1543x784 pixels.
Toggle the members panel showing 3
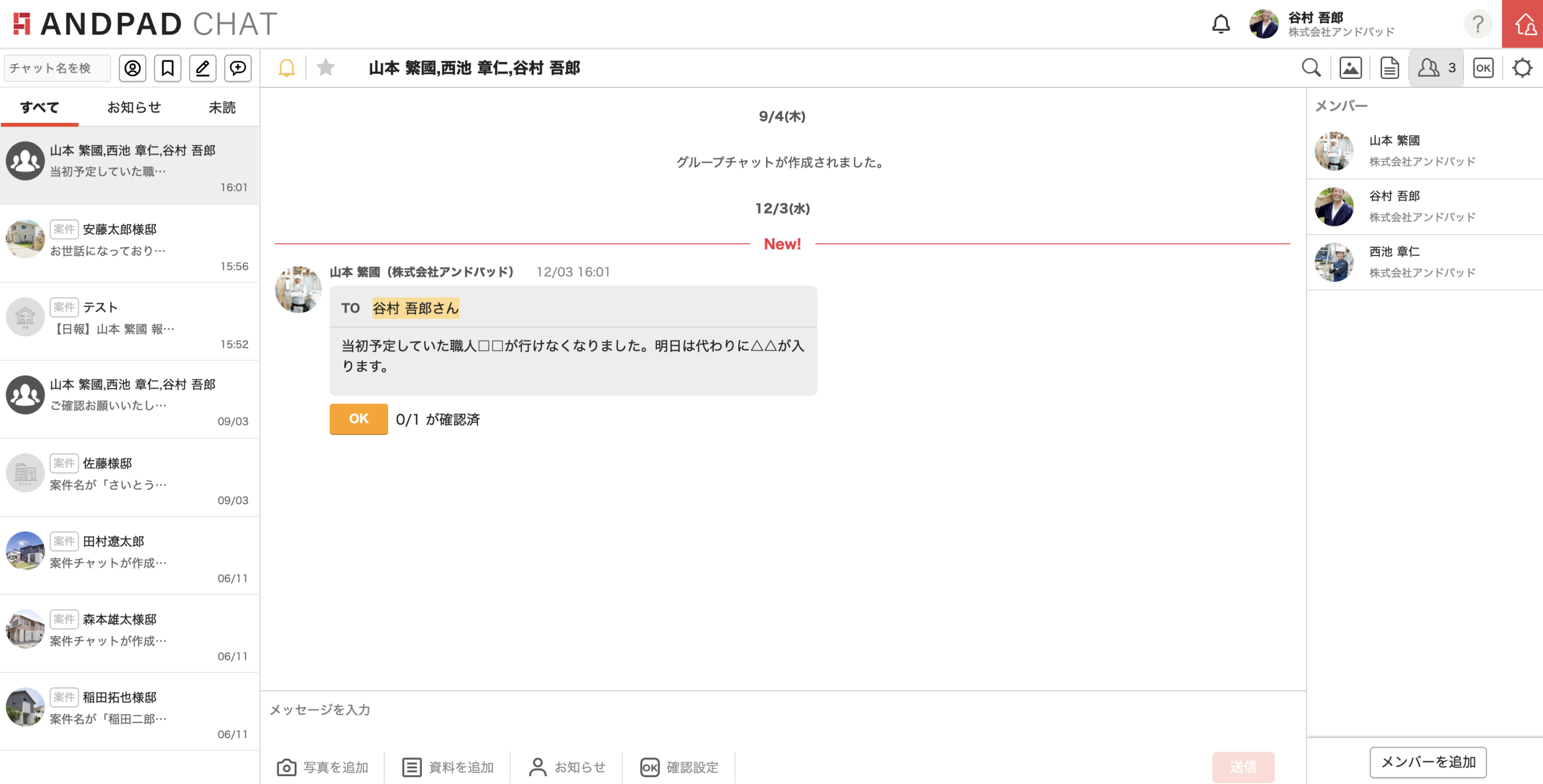[x=1436, y=68]
